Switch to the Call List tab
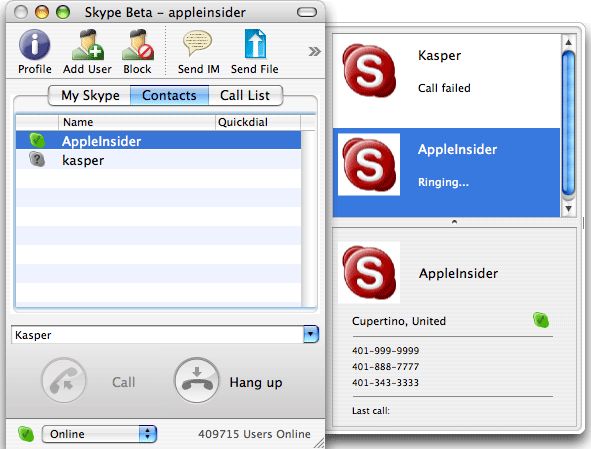This screenshot has width=591, height=449. coord(245,95)
